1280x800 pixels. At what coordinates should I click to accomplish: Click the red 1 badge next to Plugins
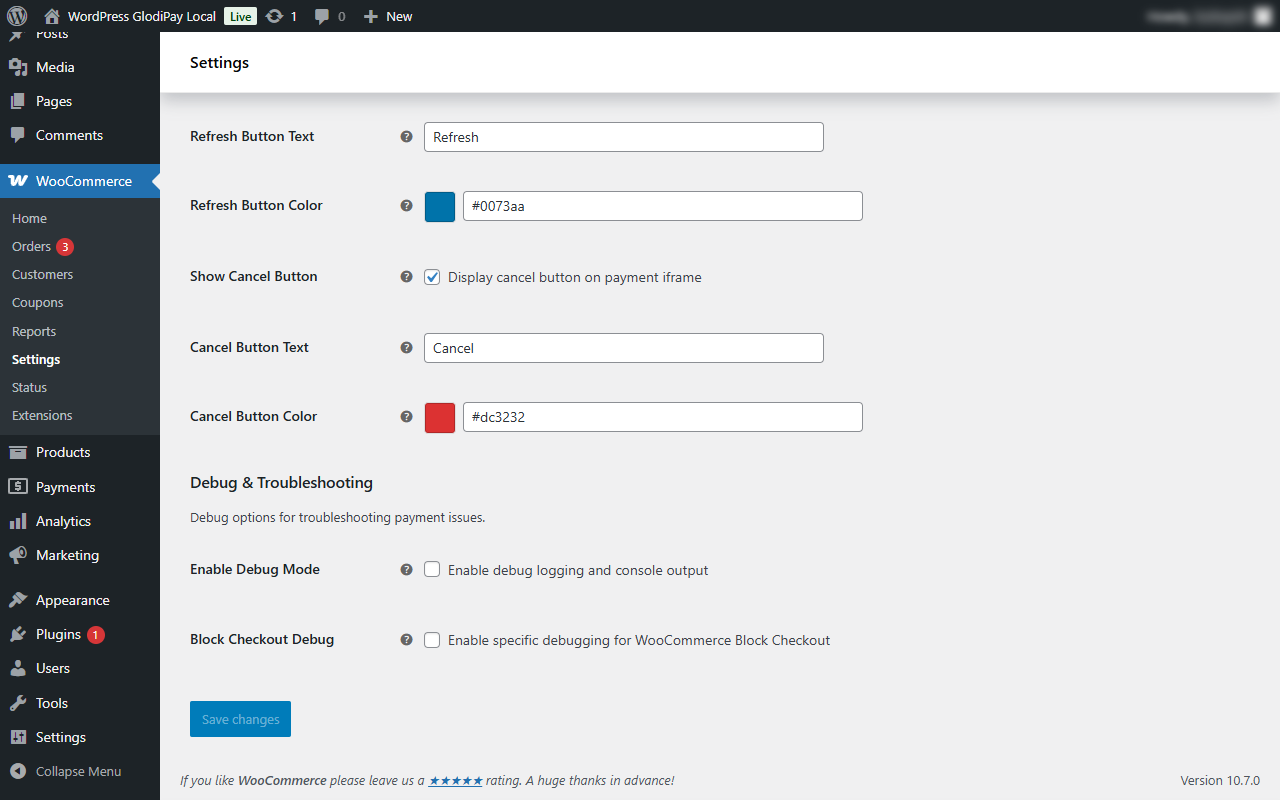95,634
